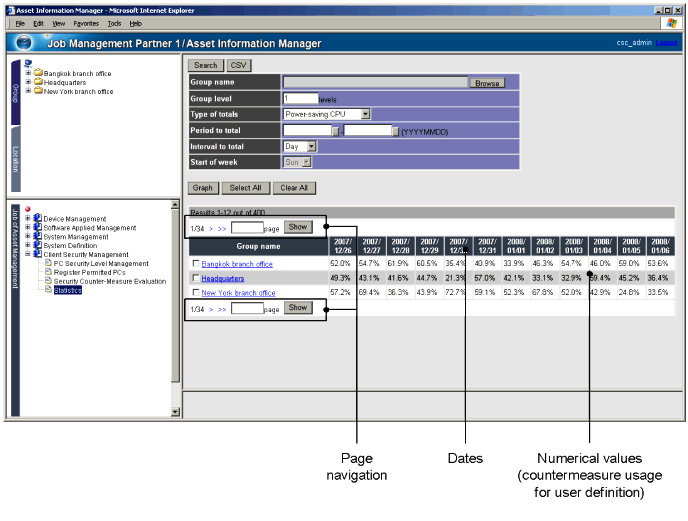688x521 pixels.
Task: Switch to the Location side tab
Action: (15, 159)
